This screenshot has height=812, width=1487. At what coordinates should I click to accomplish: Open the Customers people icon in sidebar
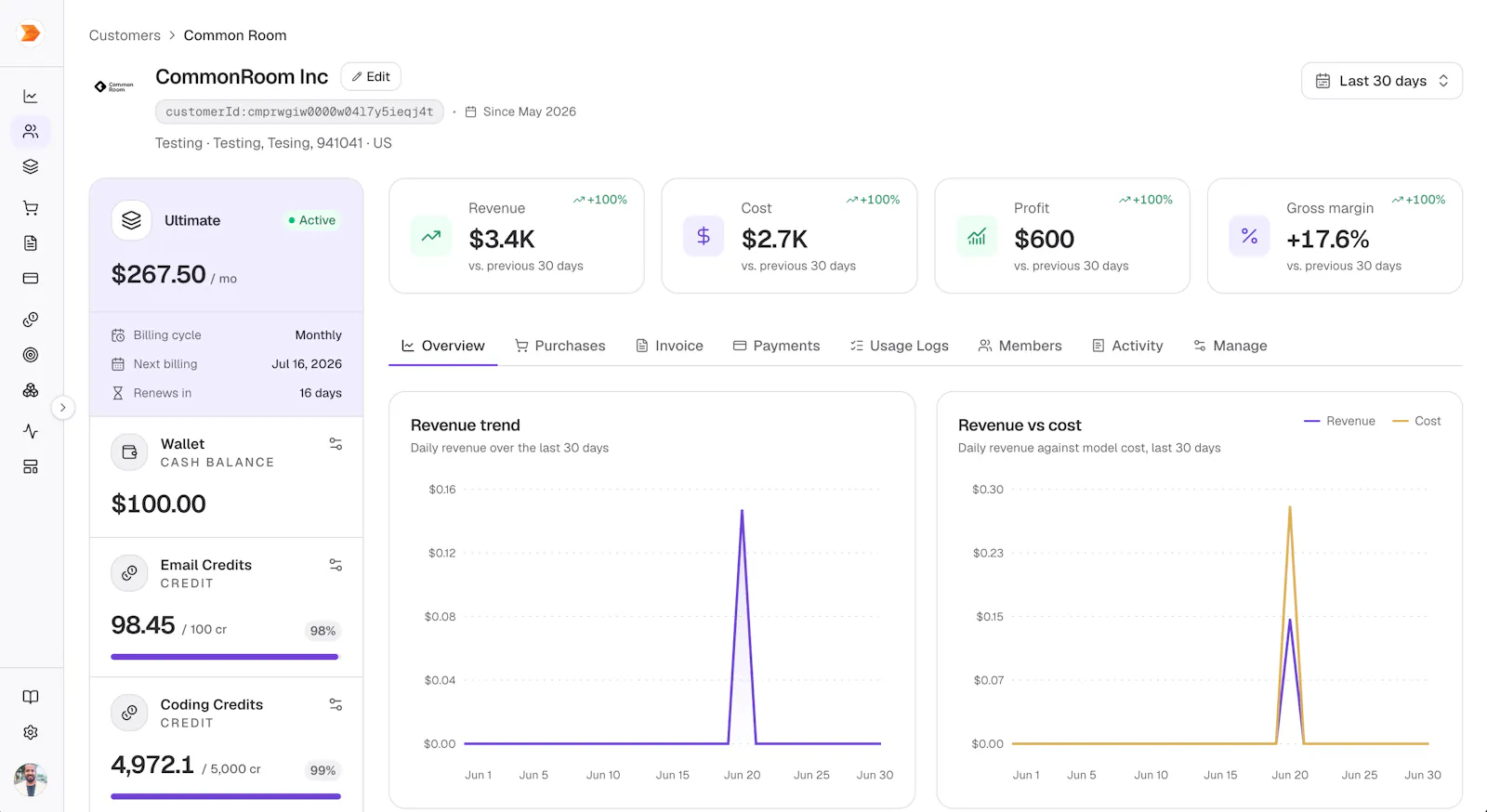point(31,131)
